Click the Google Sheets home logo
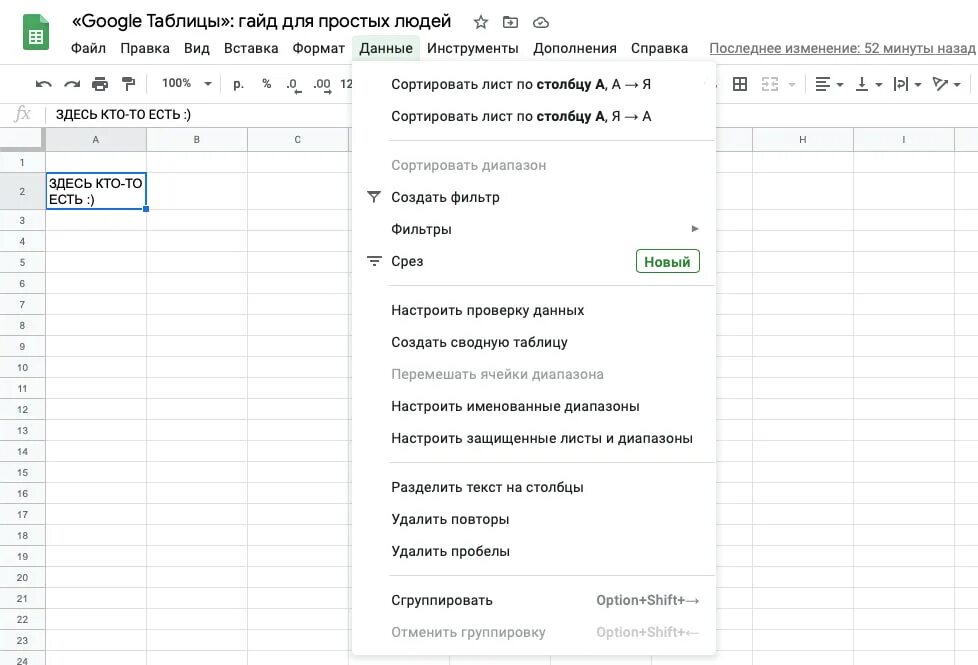This screenshot has width=978, height=665. pos(36,34)
